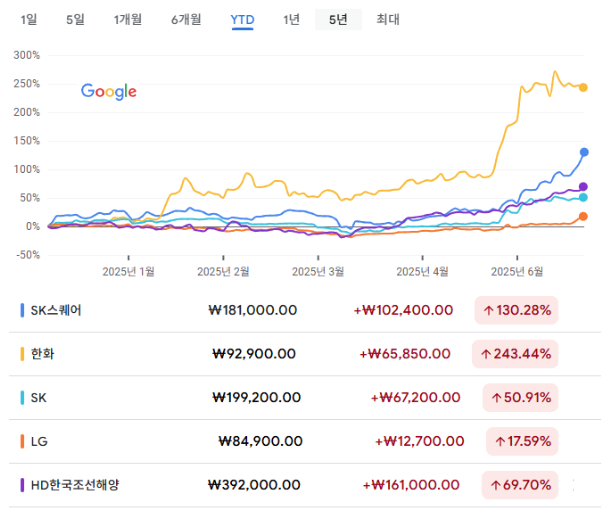The height and width of the screenshot is (514, 609).
Task: Click the blue SK스퀘어 endpoint dot on chart
Action: (584, 152)
